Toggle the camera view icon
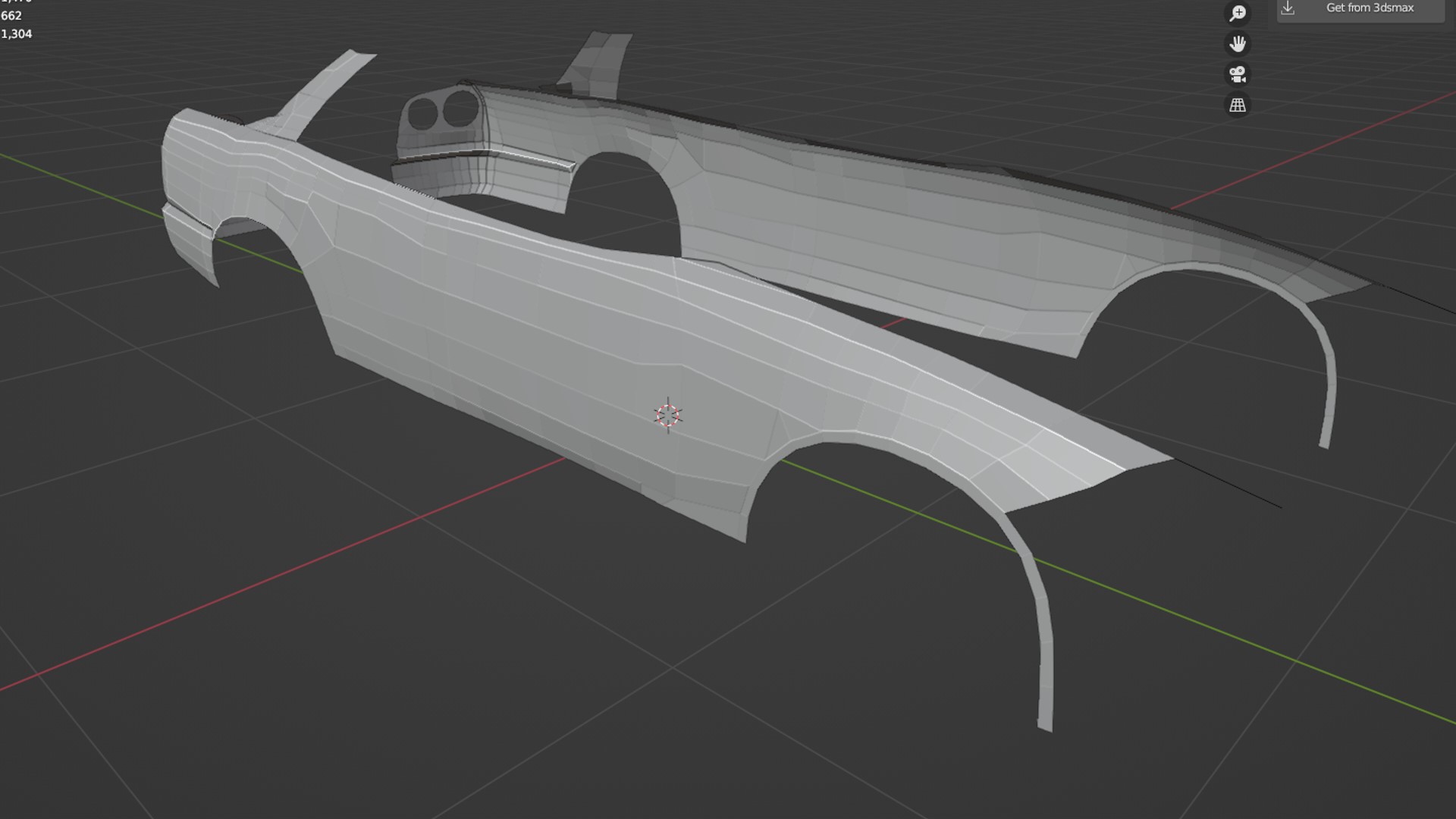 click(1238, 74)
